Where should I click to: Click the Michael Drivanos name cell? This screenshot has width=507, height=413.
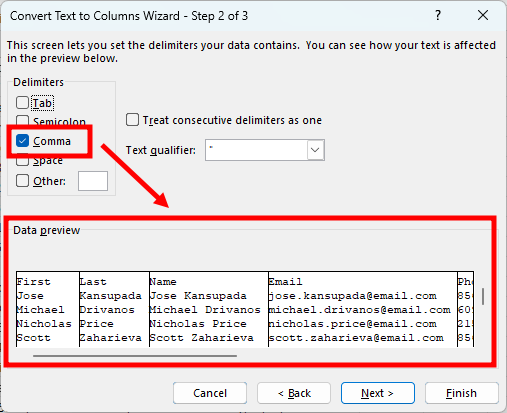pyautogui.click(x=205, y=310)
